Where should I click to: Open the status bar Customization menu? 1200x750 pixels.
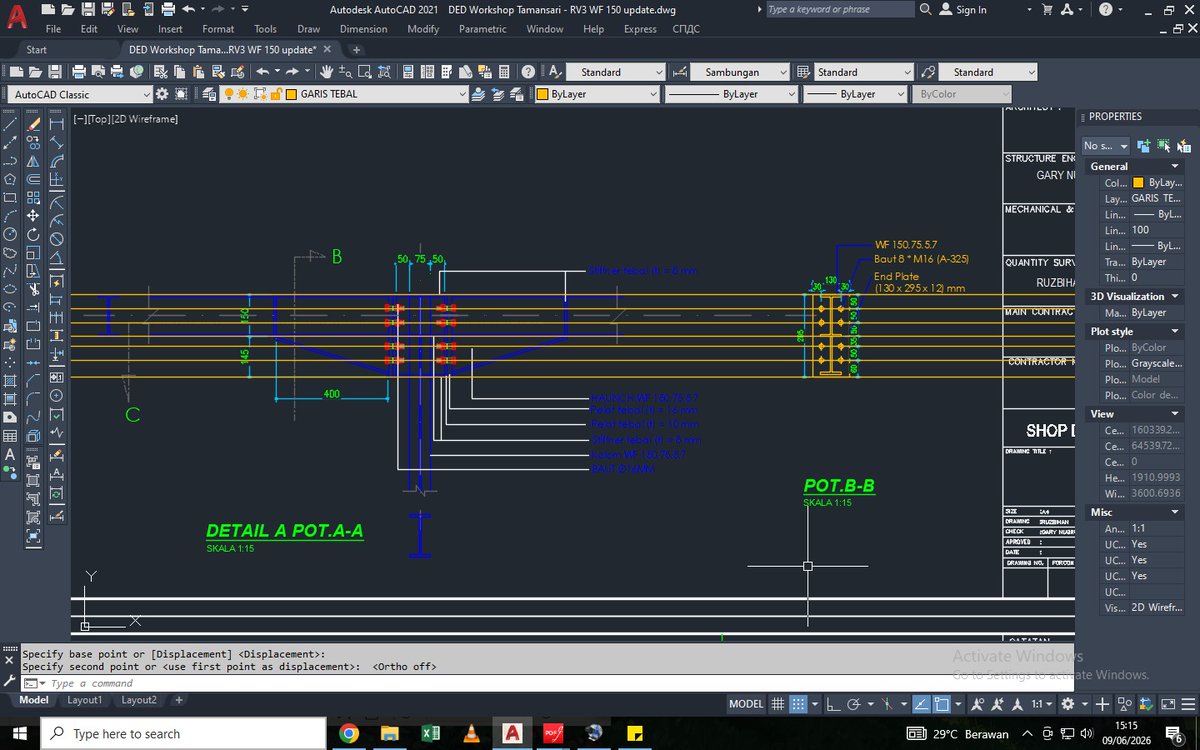(1188, 704)
